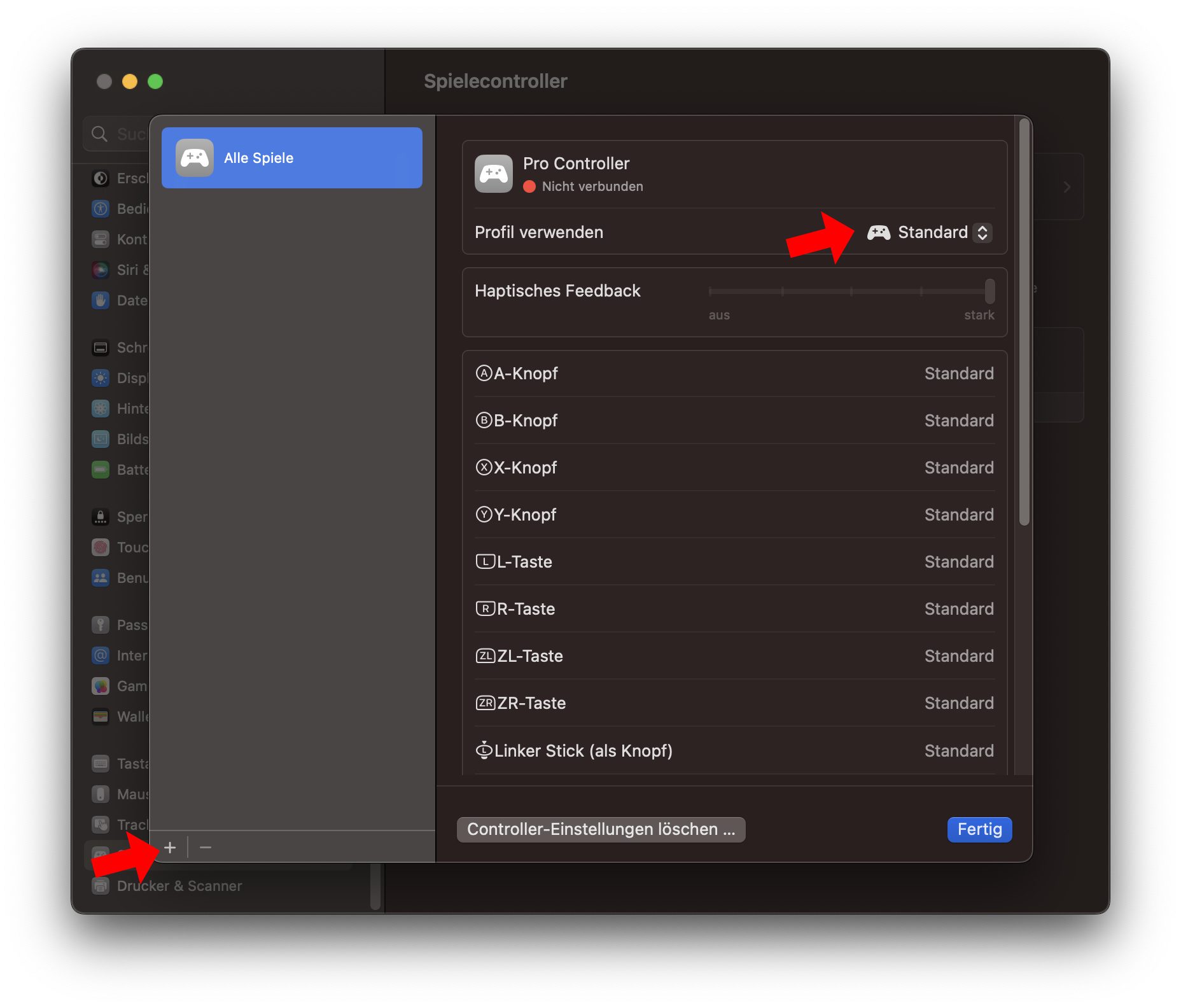
Task: Click the chevron in background Spielecontroller pane
Action: point(1067,187)
